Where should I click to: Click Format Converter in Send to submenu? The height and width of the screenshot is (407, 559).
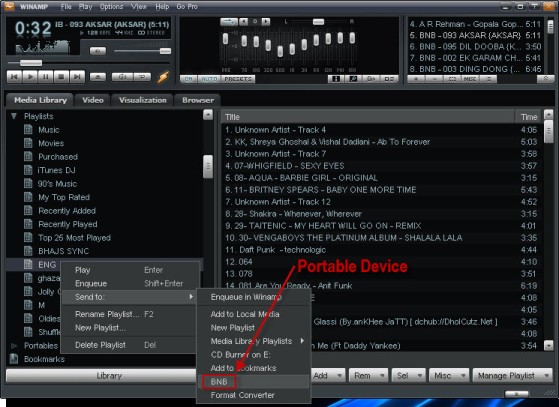pos(254,395)
